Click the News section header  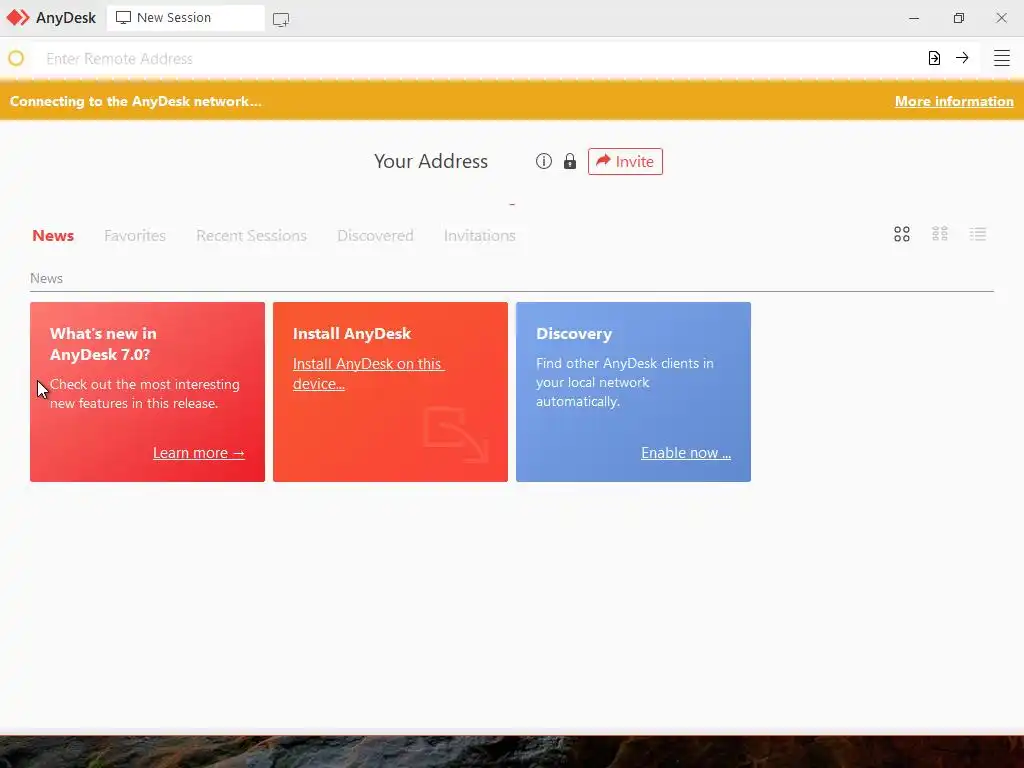pos(46,278)
